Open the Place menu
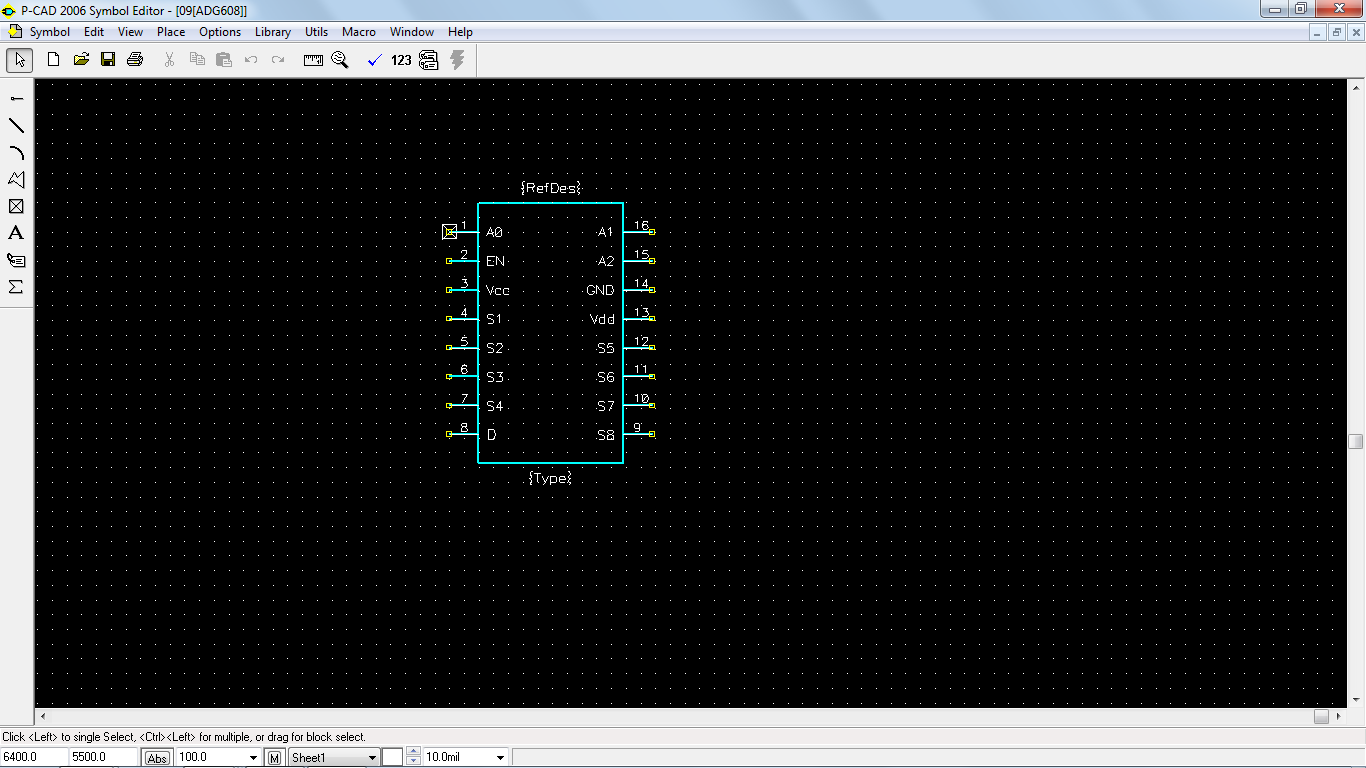This screenshot has width=1366, height=768. click(x=171, y=32)
